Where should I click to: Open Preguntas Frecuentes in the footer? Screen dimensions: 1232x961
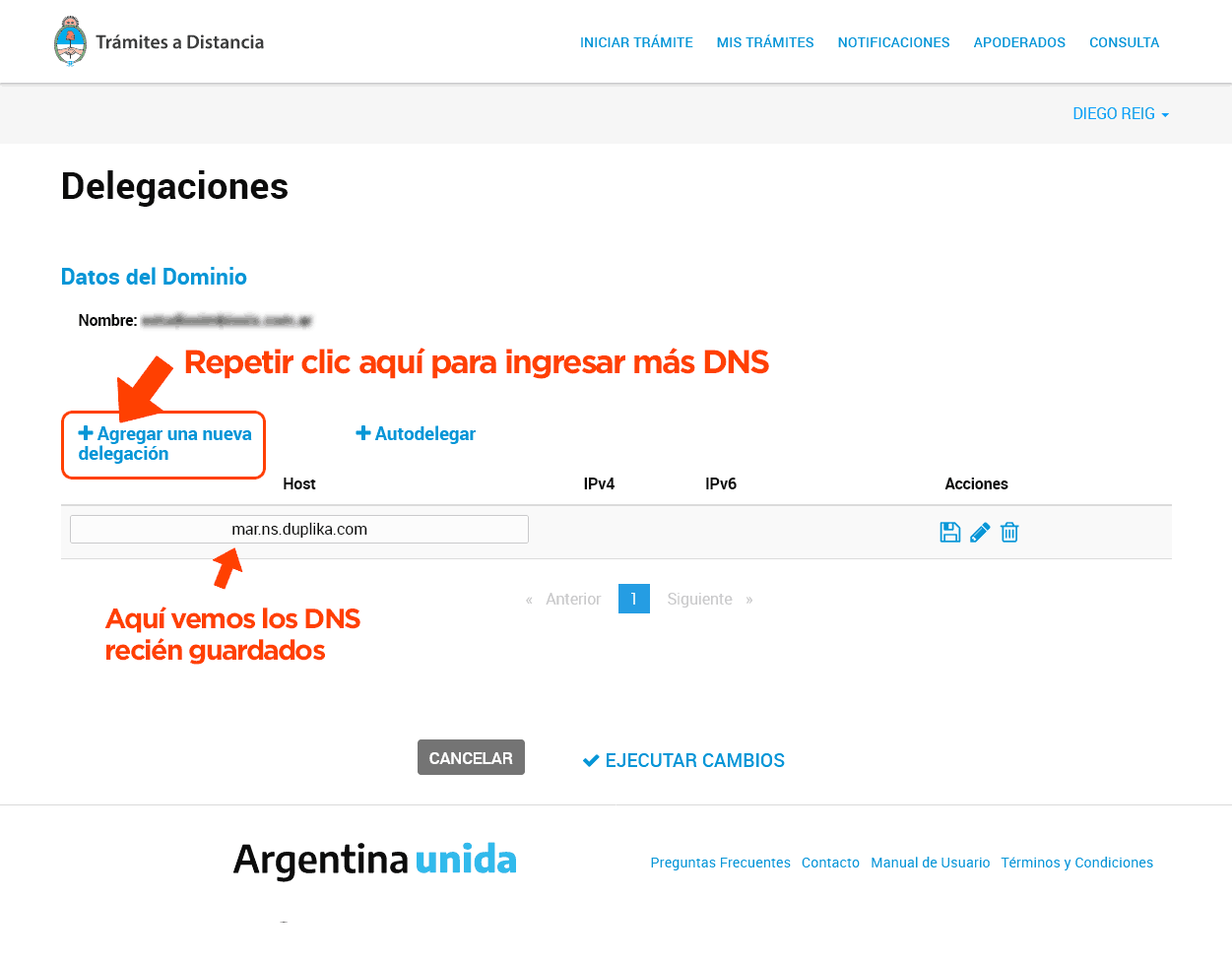[x=720, y=863]
